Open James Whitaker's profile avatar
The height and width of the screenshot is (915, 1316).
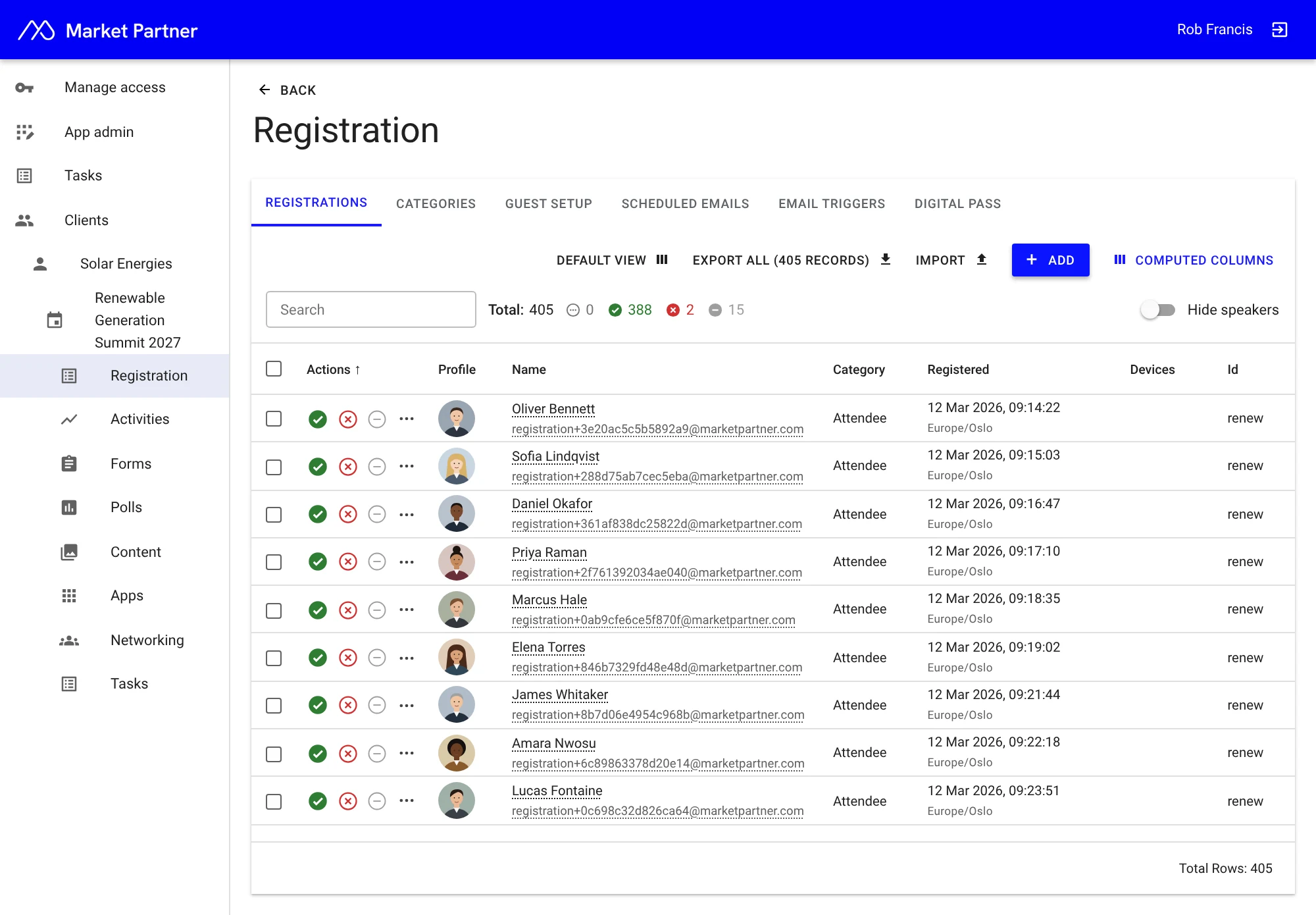point(457,705)
